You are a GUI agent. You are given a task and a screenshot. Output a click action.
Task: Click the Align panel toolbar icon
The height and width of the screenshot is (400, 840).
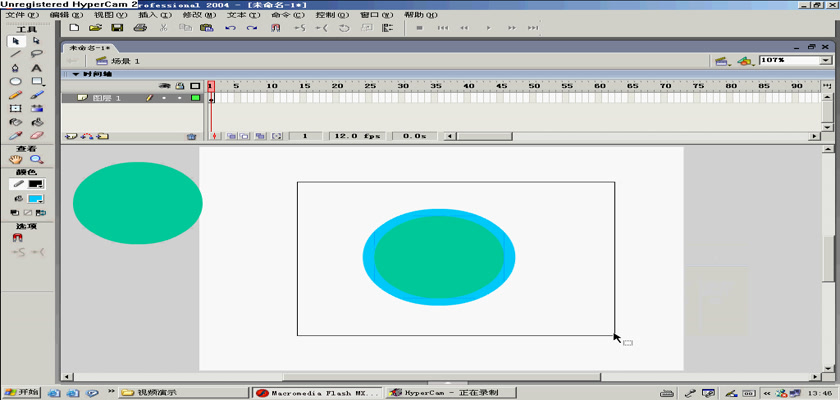pyautogui.click(x=387, y=28)
